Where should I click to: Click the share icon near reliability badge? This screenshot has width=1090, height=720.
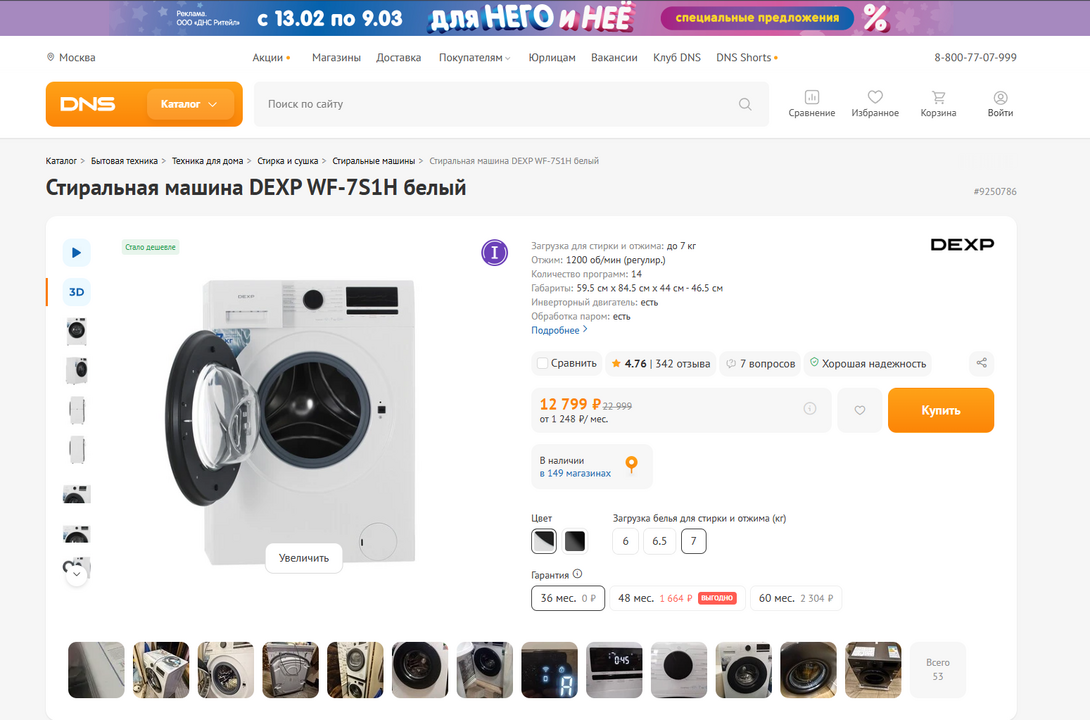[981, 363]
